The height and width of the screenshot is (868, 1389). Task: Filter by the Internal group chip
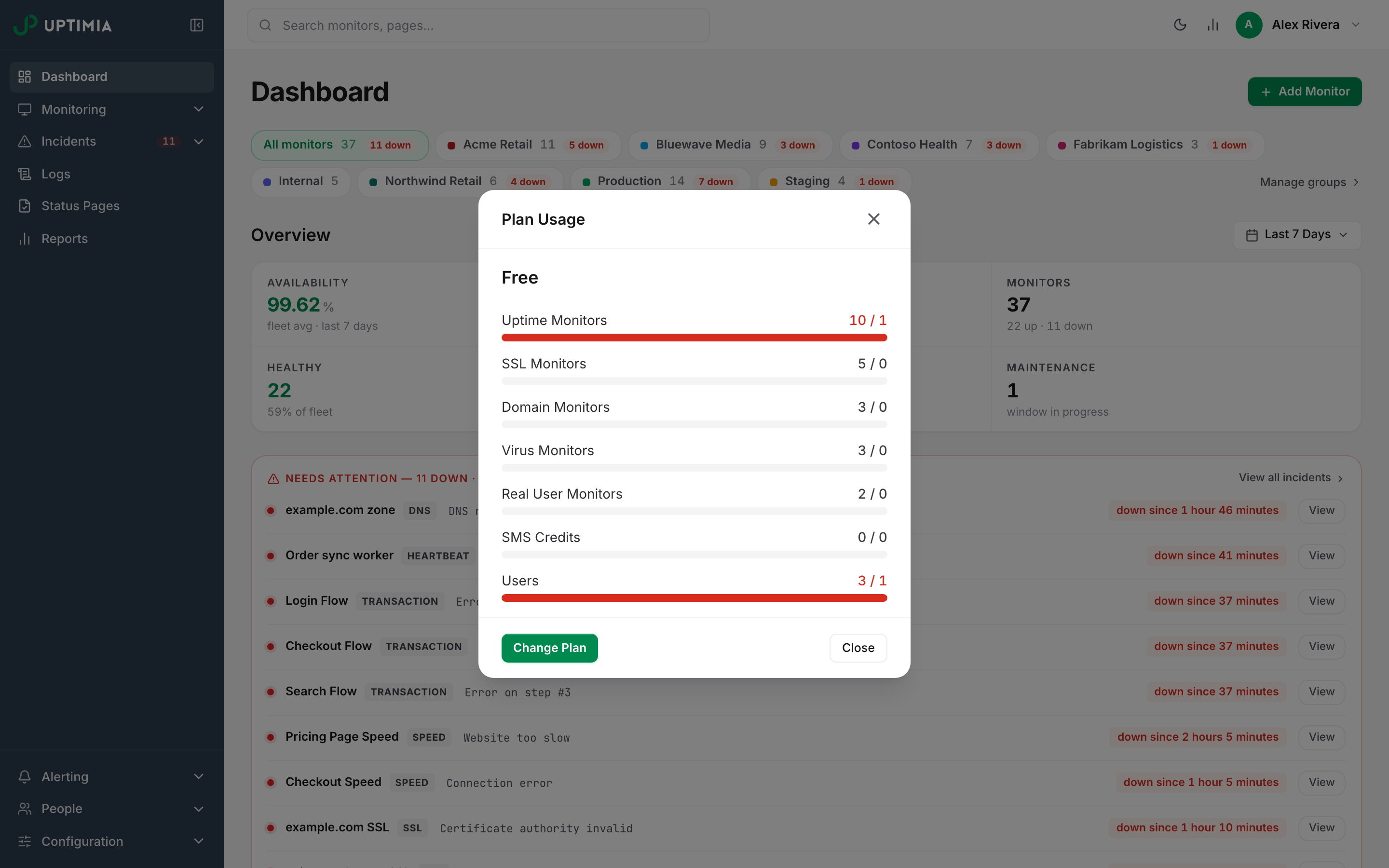point(301,181)
